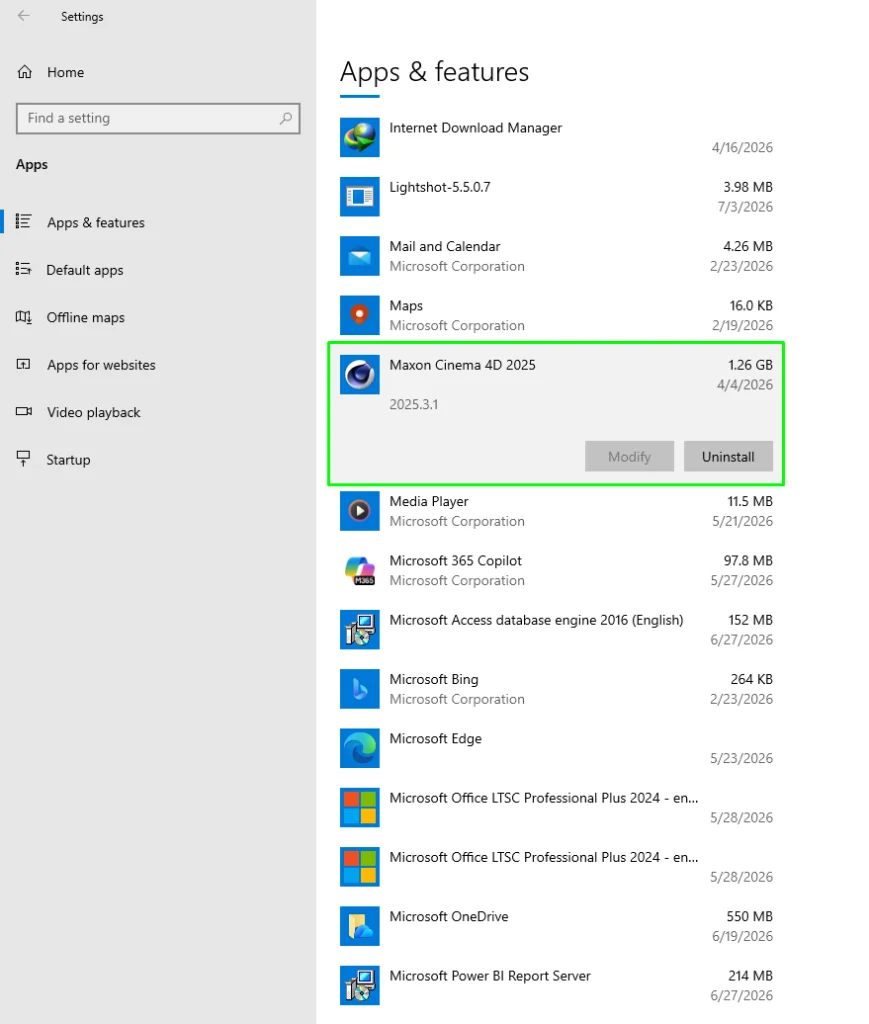
Task: Click the Microsoft 365 Copilot icon
Action: (359, 570)
